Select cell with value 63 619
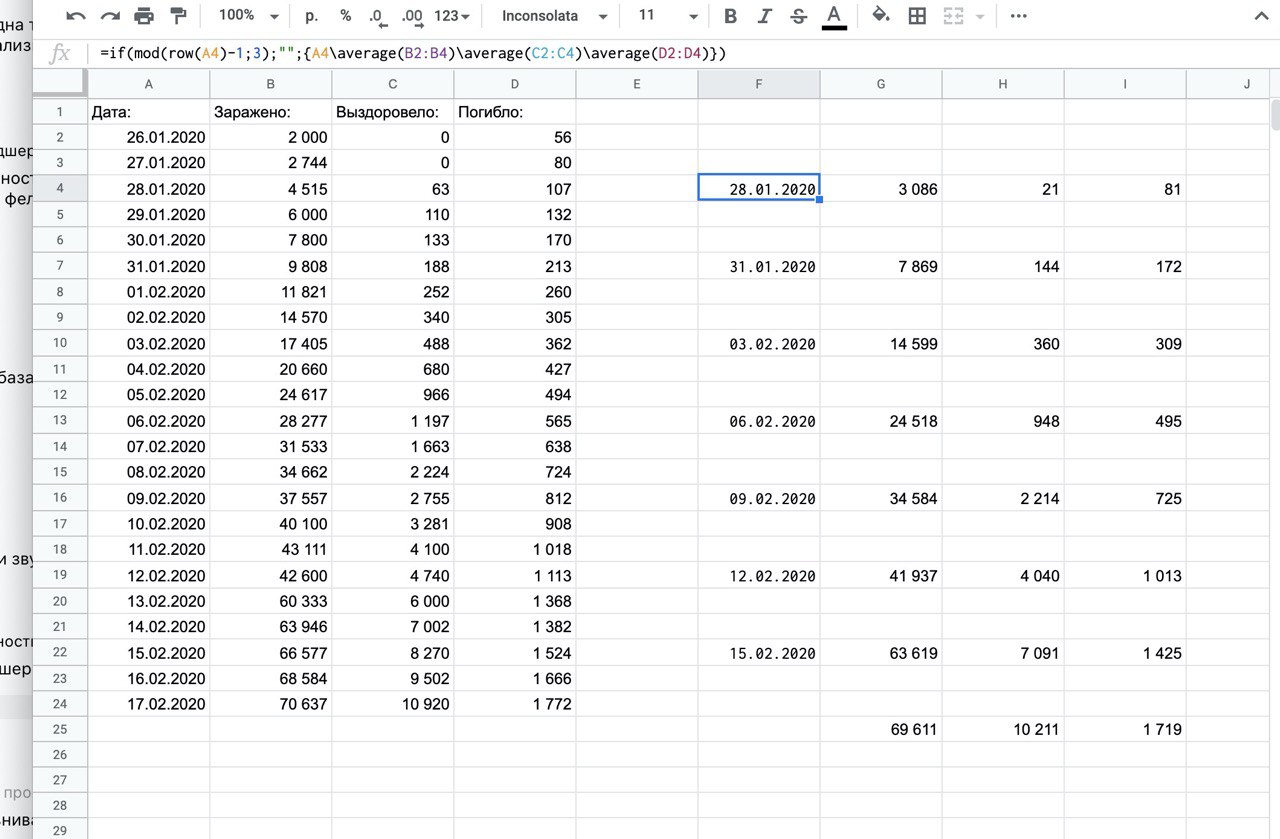This screenshot has width=1280, height=839. click(x=881, y=653)
